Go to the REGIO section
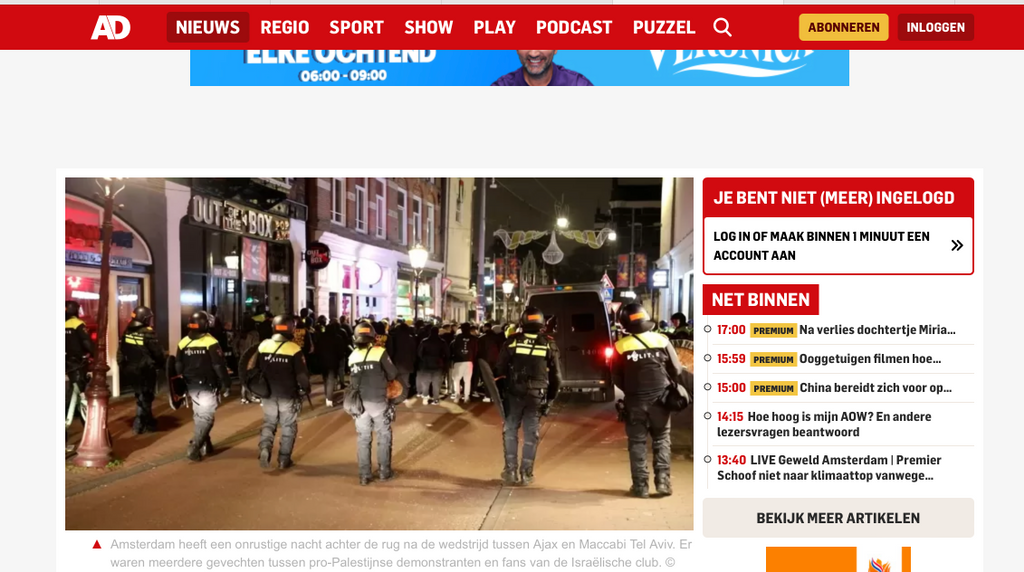Viewport: 1024px width, 572px height. [285, 27]
